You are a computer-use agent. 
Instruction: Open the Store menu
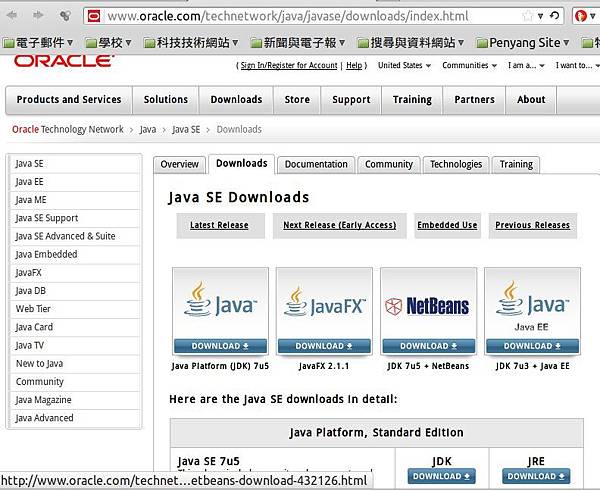297,100
